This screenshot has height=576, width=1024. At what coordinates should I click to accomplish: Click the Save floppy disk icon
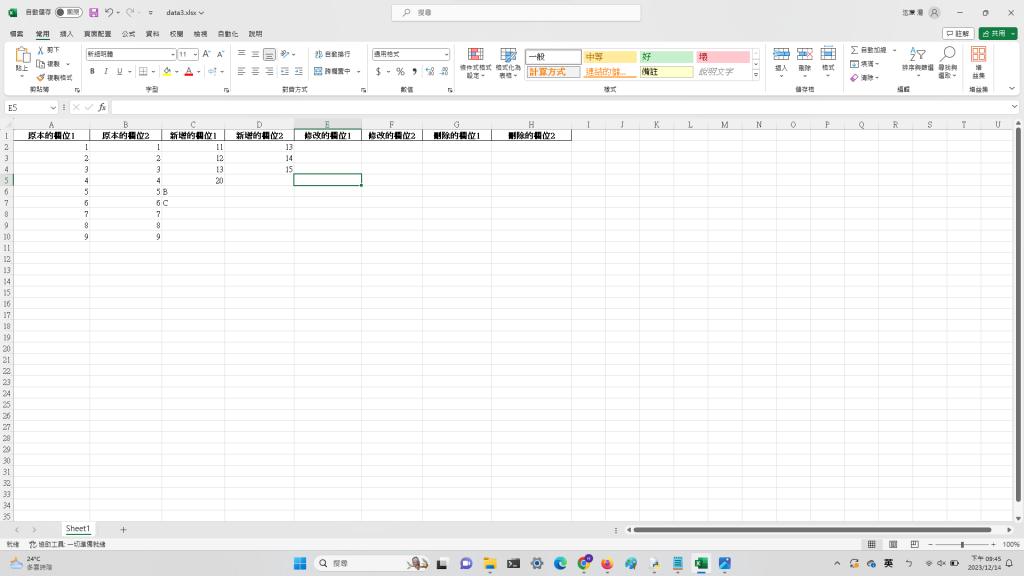(94, 12)
